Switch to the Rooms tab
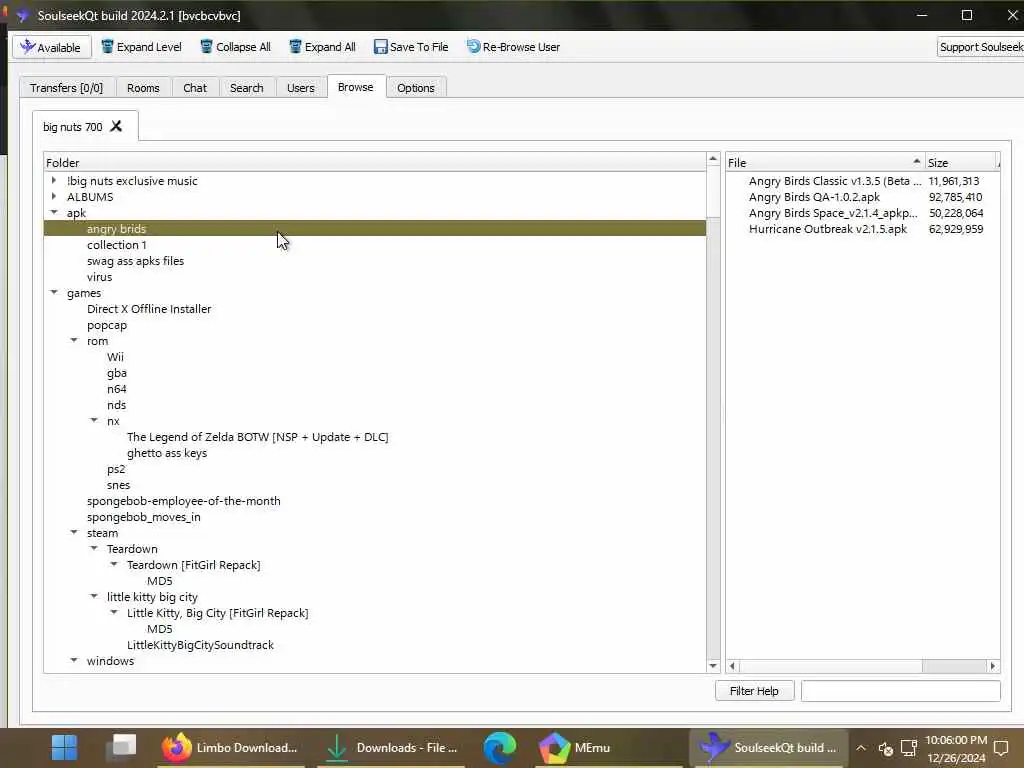This screenshot has height=768, width=1024. click(143, 88)
